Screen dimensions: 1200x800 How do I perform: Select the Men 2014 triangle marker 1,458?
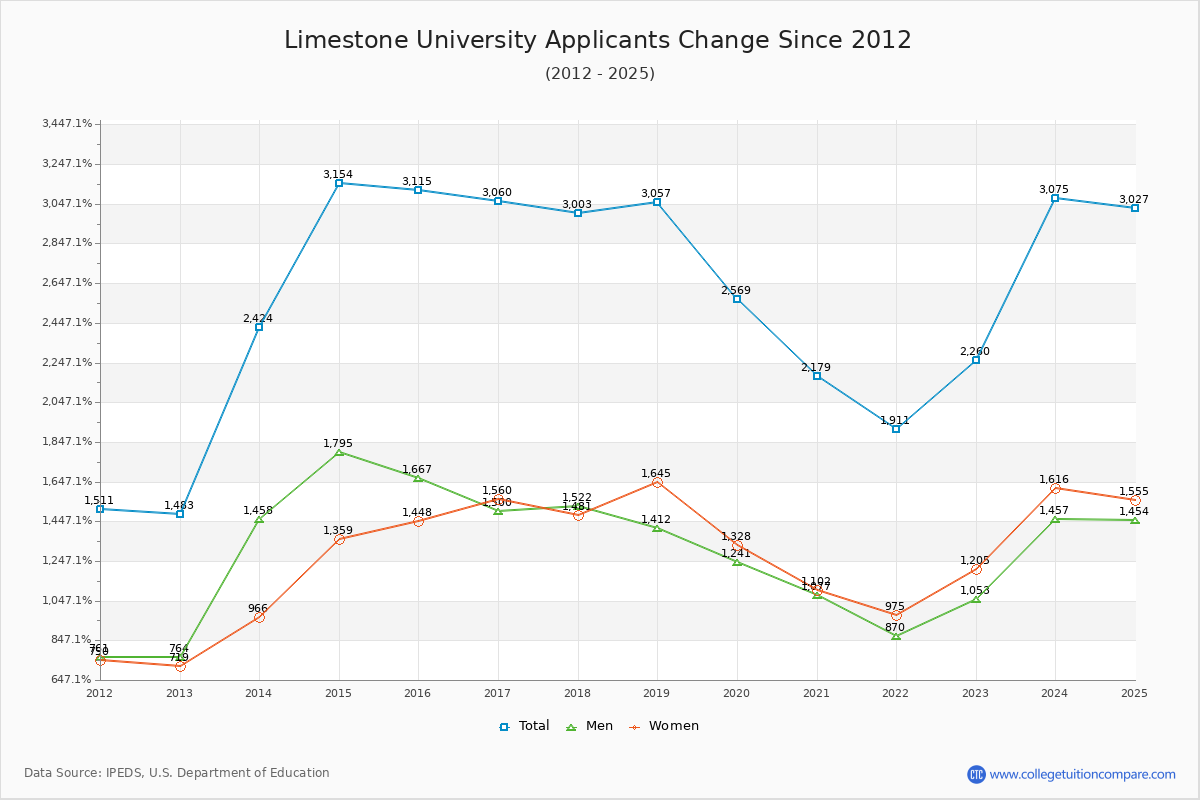(x=259, y=519)
